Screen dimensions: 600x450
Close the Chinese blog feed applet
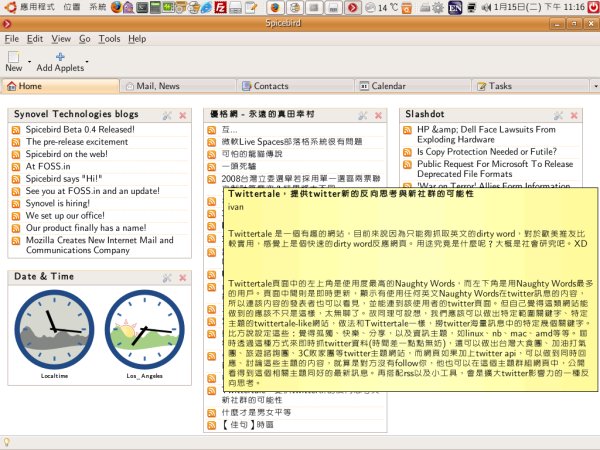point(378,115)
